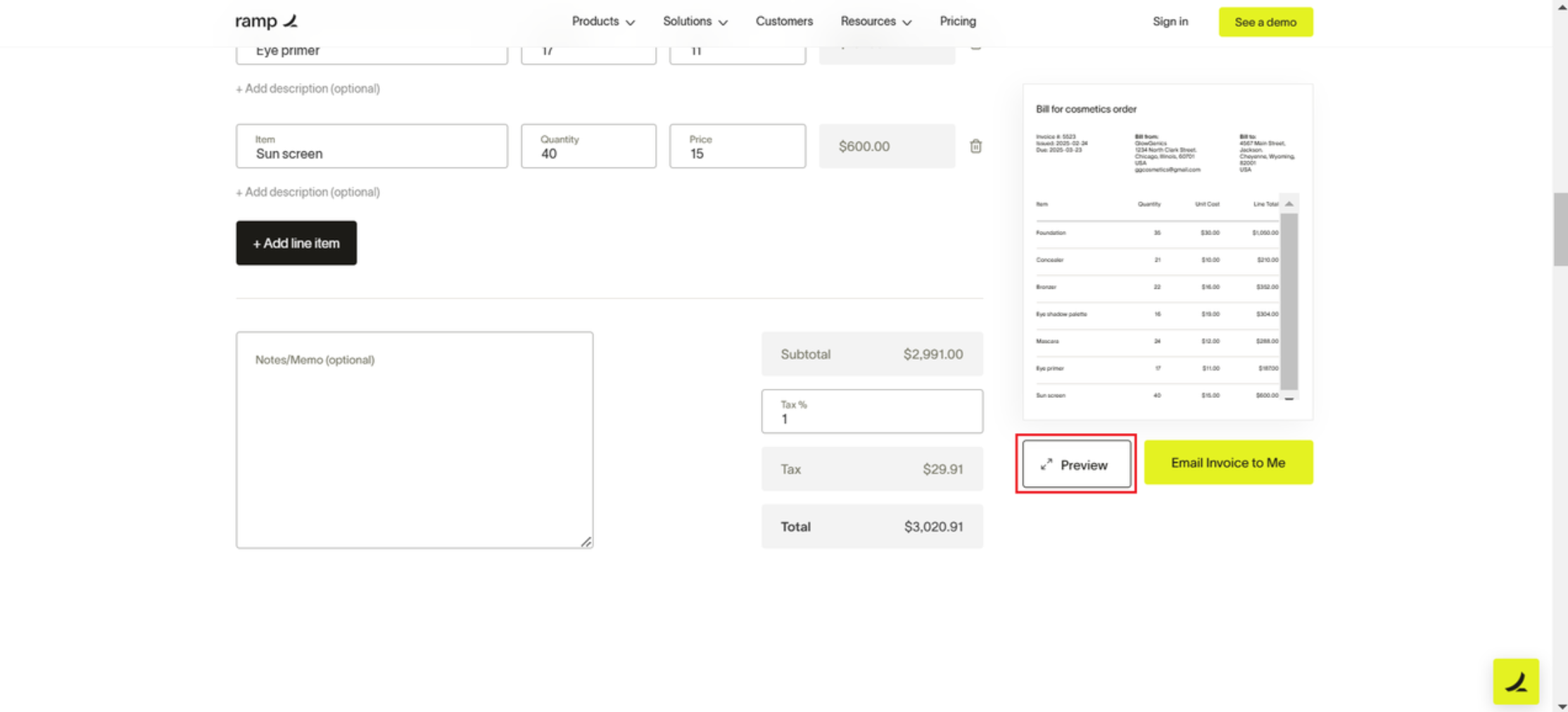Delete the Sun screen line item
This screenshot has height=712, width=1568.
point(975,146)
